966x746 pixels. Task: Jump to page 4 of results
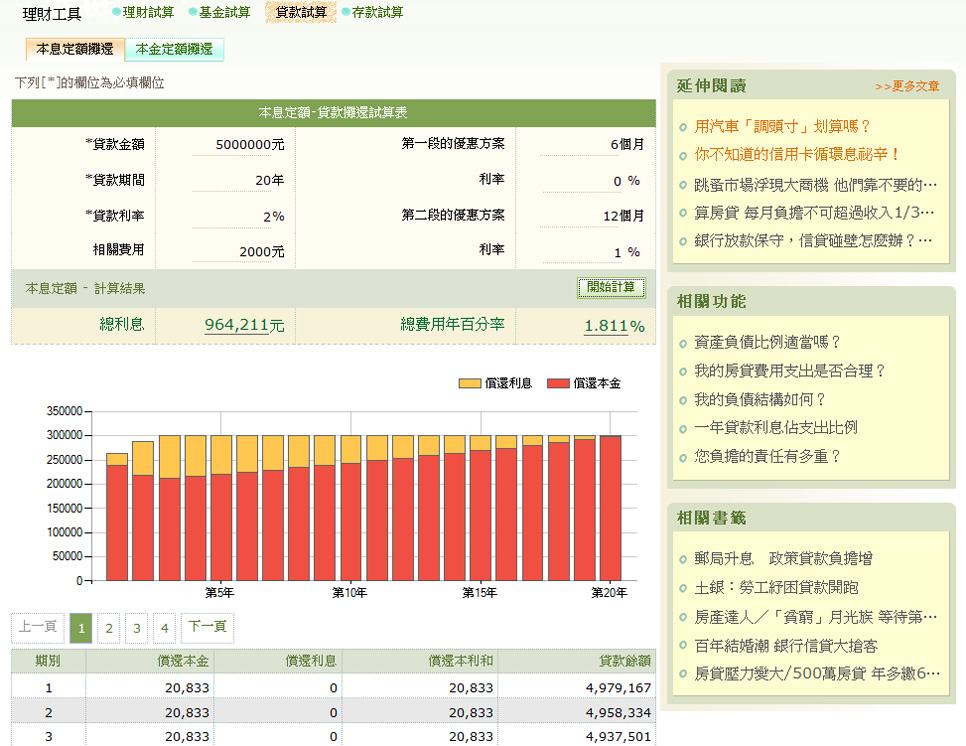pos(164,629)
